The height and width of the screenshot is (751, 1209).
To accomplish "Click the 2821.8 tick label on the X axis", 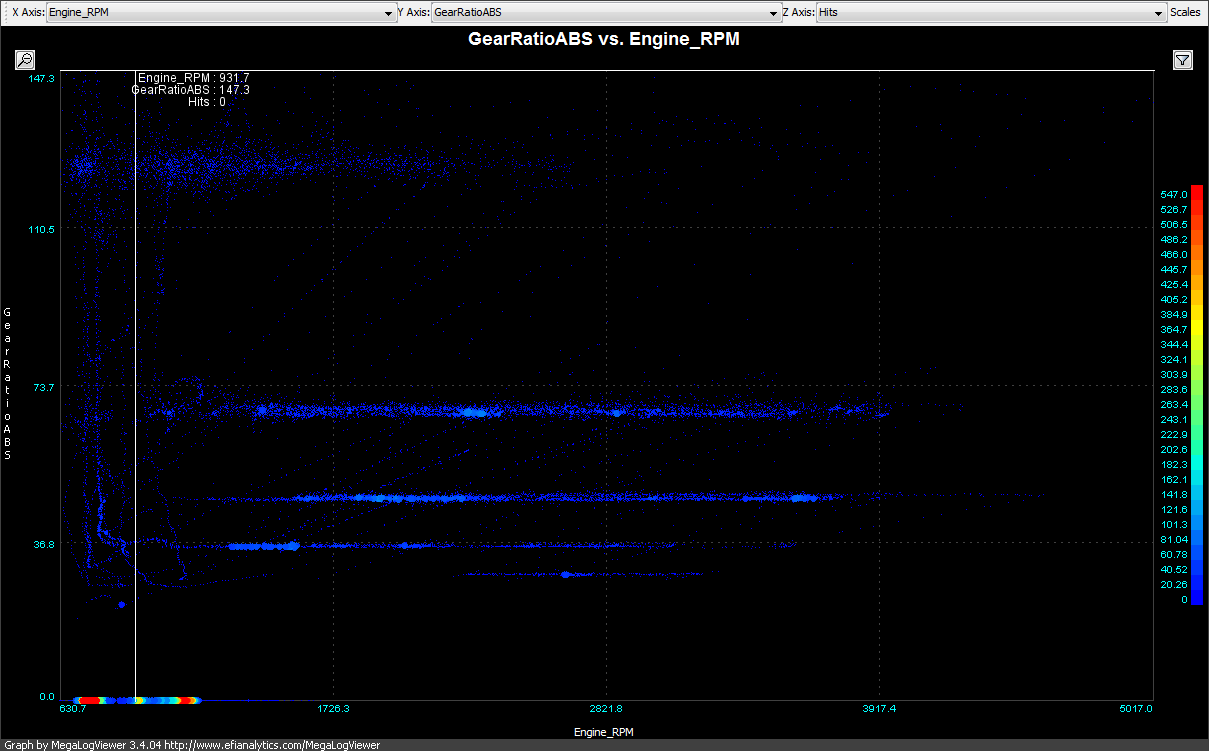I will point(606,709).
